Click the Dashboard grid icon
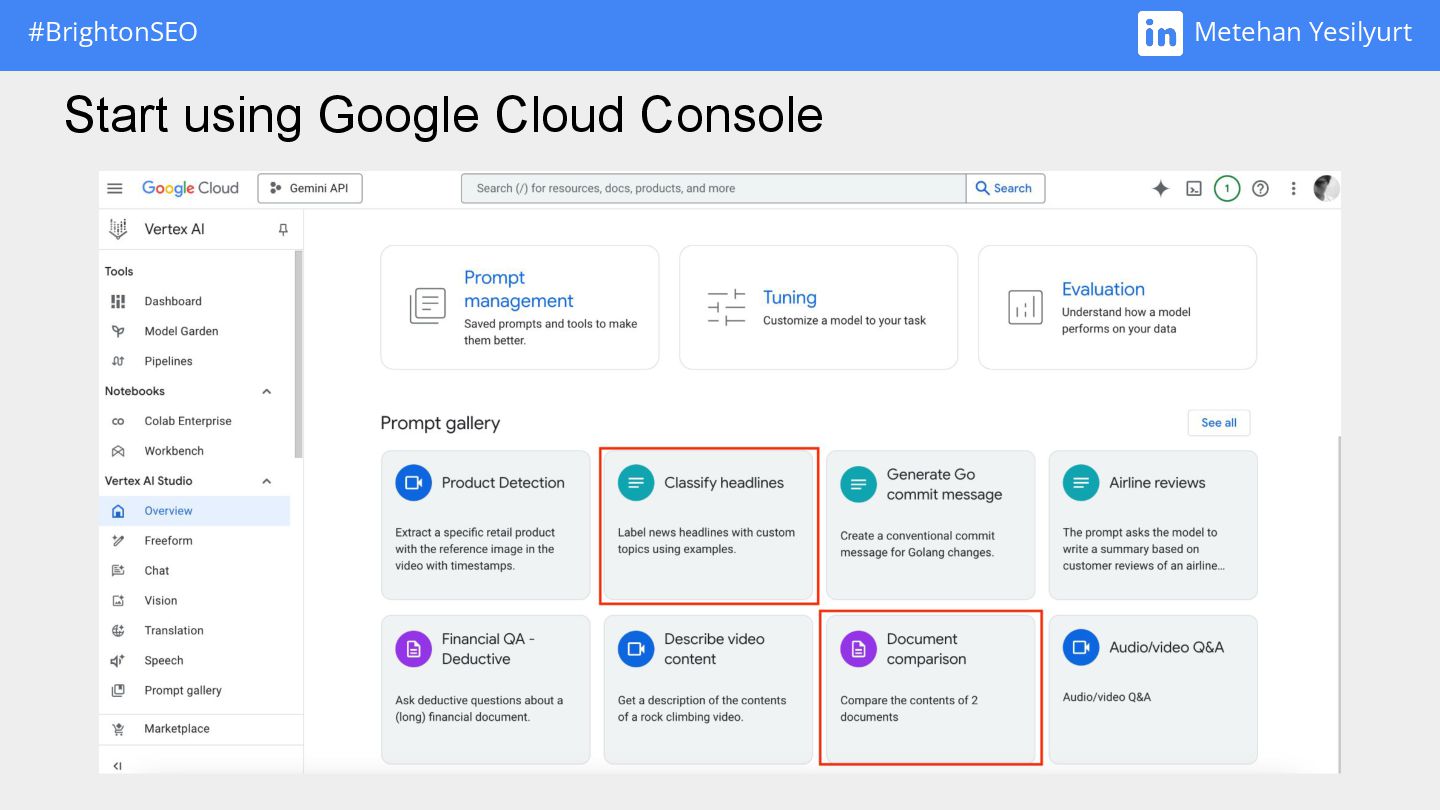Screen dimensions: 1440x810 point(118,301)
